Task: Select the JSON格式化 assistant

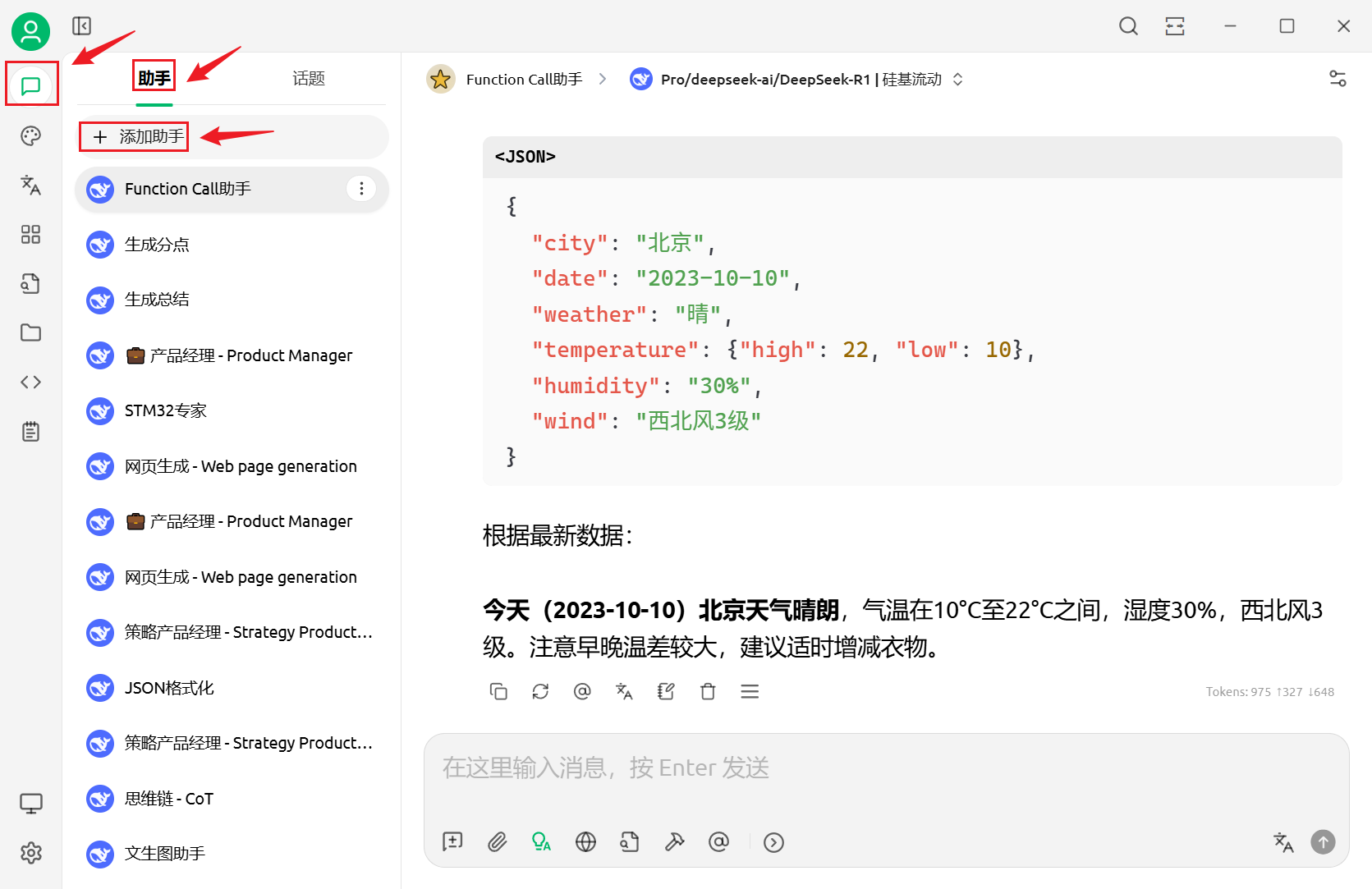Action: coord(232,688)
